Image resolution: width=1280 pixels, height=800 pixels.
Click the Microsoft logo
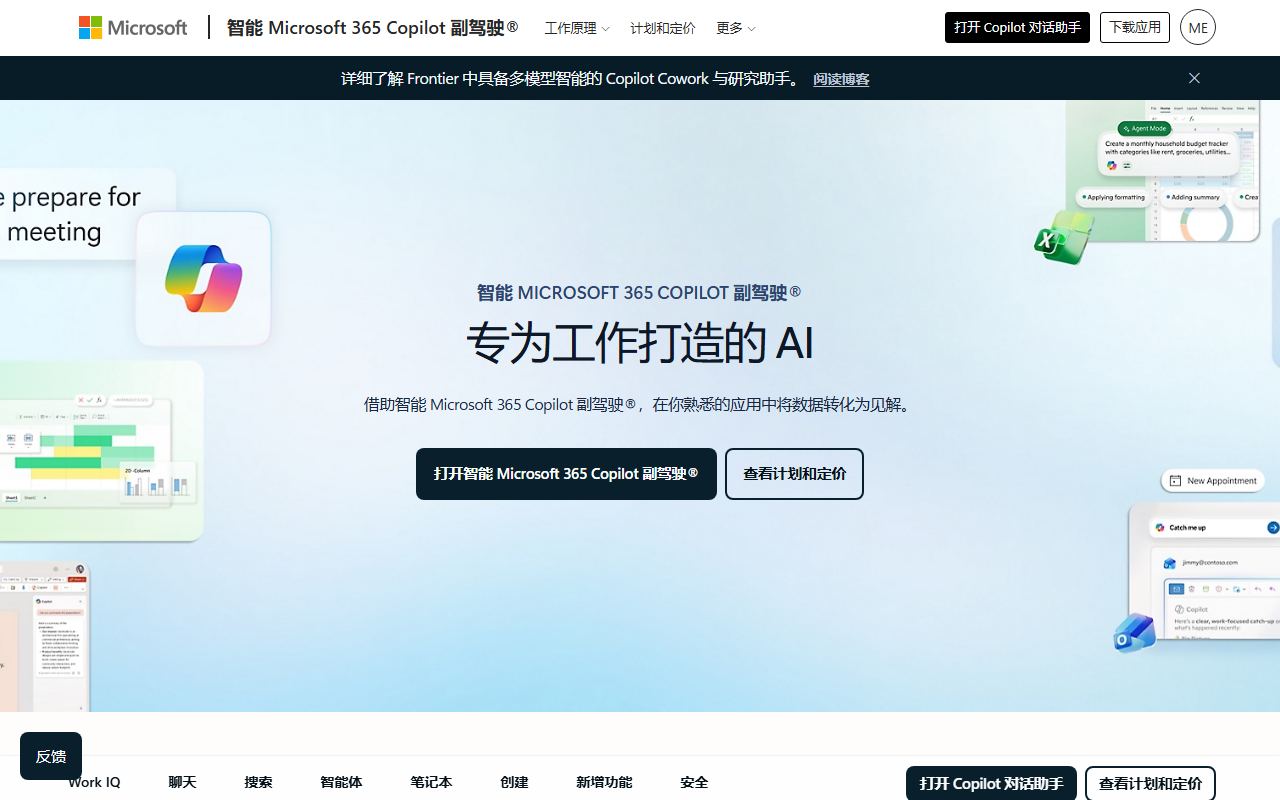click(x=133, y=28)
